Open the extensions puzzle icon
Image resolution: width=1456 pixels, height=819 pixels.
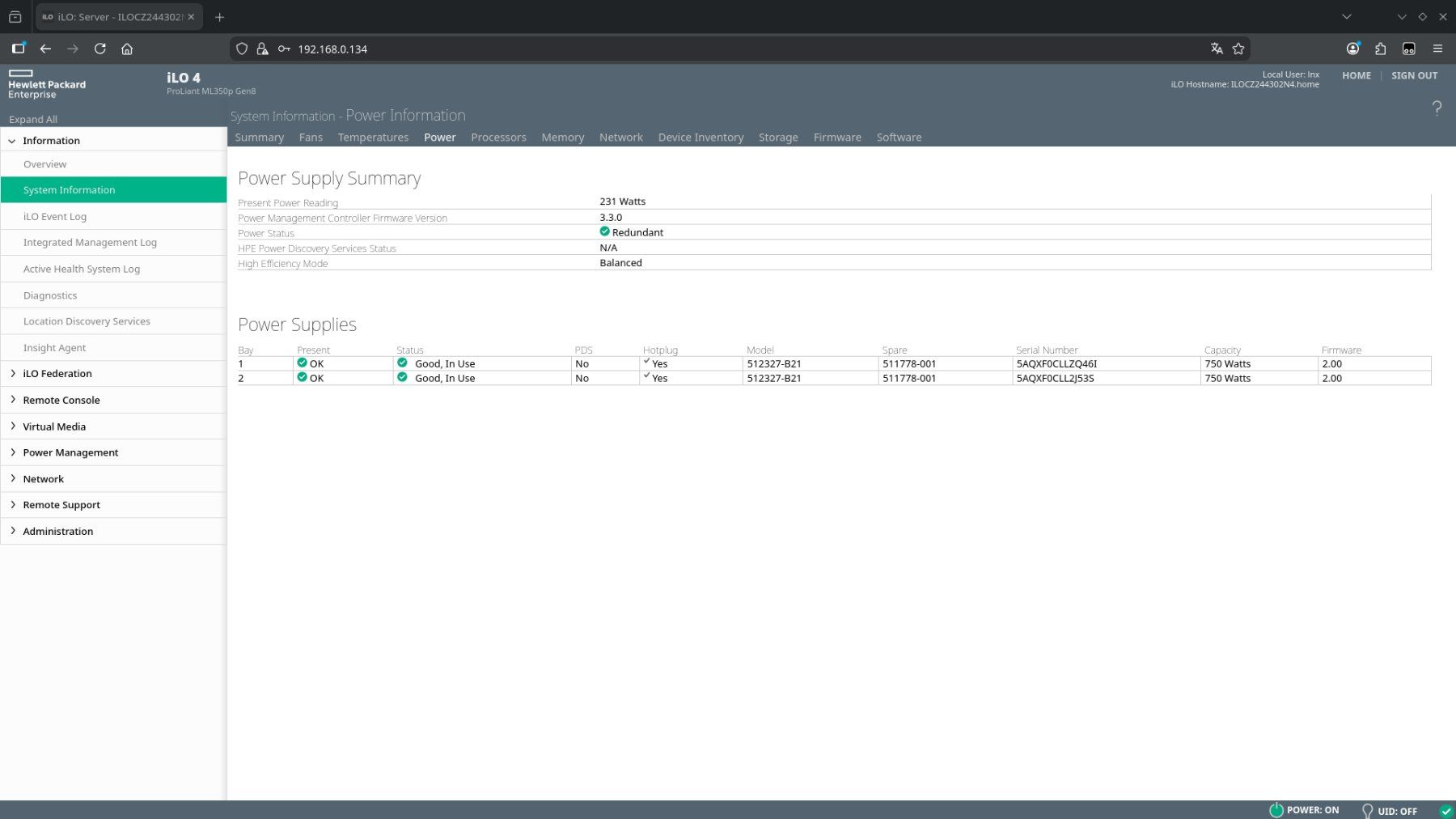(1381, 49)
